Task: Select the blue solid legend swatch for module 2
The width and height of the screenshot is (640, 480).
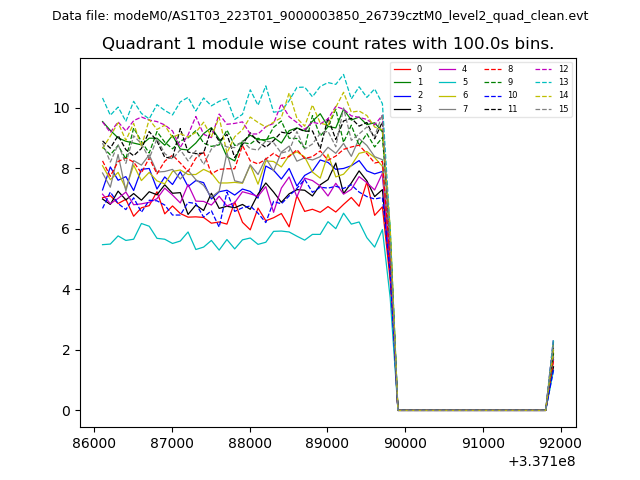Action: [x=402, y=95]
